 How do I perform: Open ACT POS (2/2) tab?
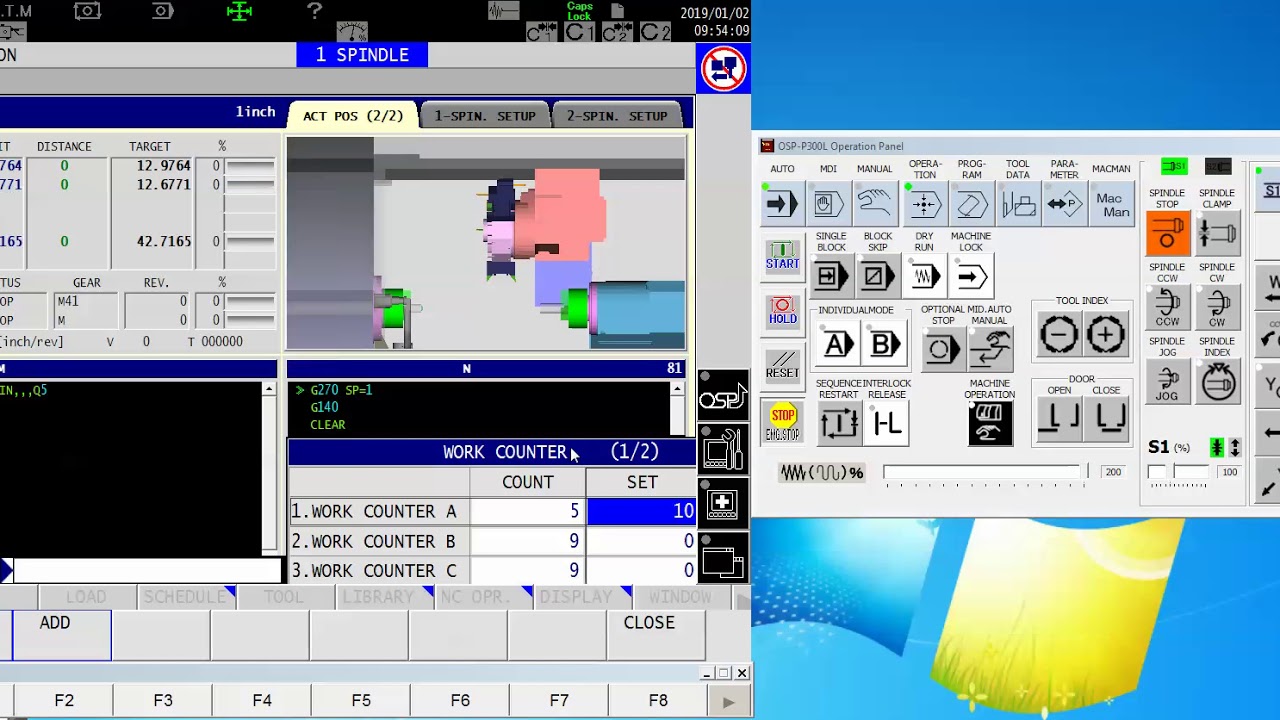coord(353,115)
